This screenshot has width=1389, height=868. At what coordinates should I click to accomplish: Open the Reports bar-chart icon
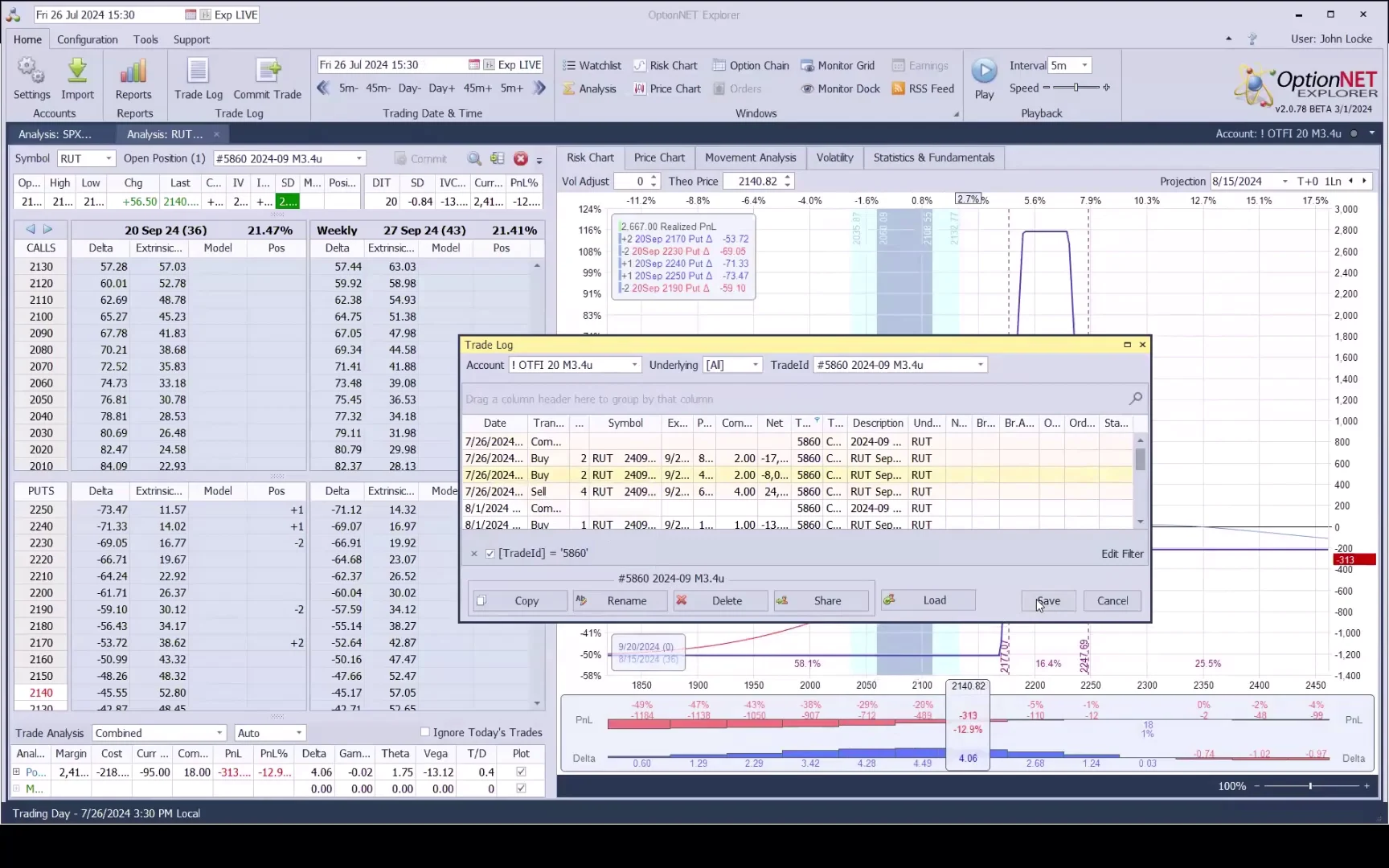coord(133,79)
